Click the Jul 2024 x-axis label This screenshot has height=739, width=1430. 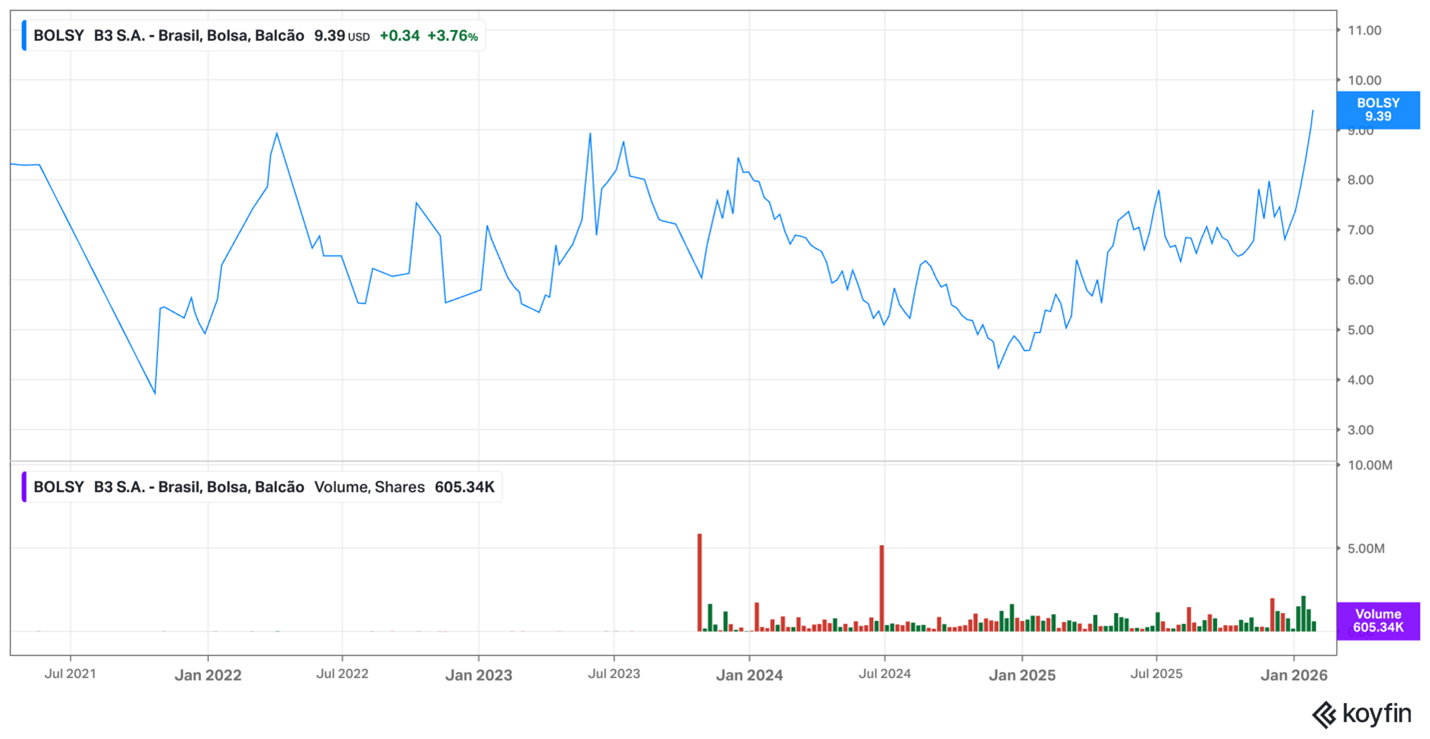coord(885,674)
